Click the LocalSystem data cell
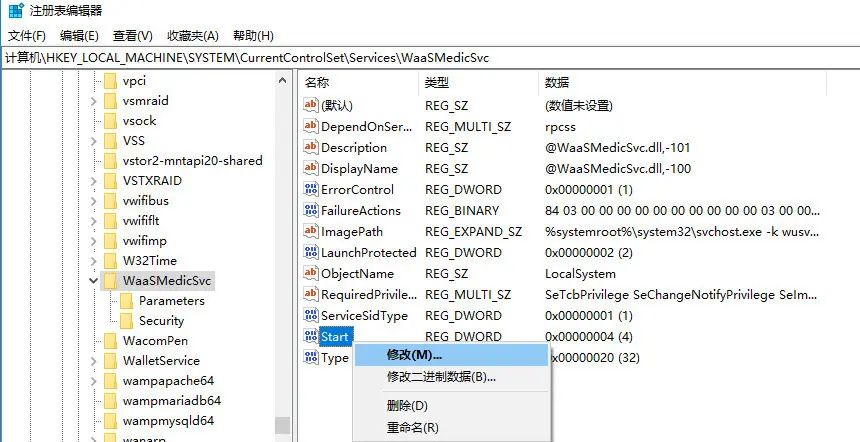 (x=580, y=274)
